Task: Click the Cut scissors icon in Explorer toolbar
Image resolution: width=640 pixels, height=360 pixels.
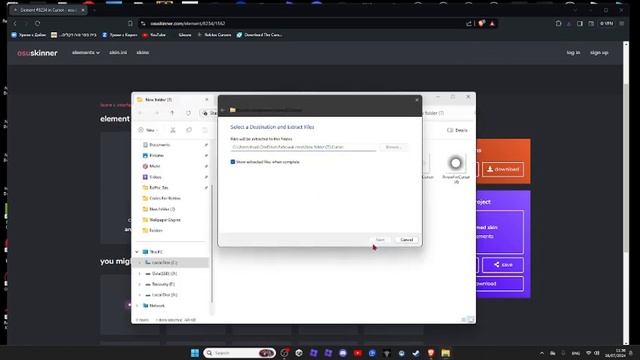Action: [x=173, y=130]
